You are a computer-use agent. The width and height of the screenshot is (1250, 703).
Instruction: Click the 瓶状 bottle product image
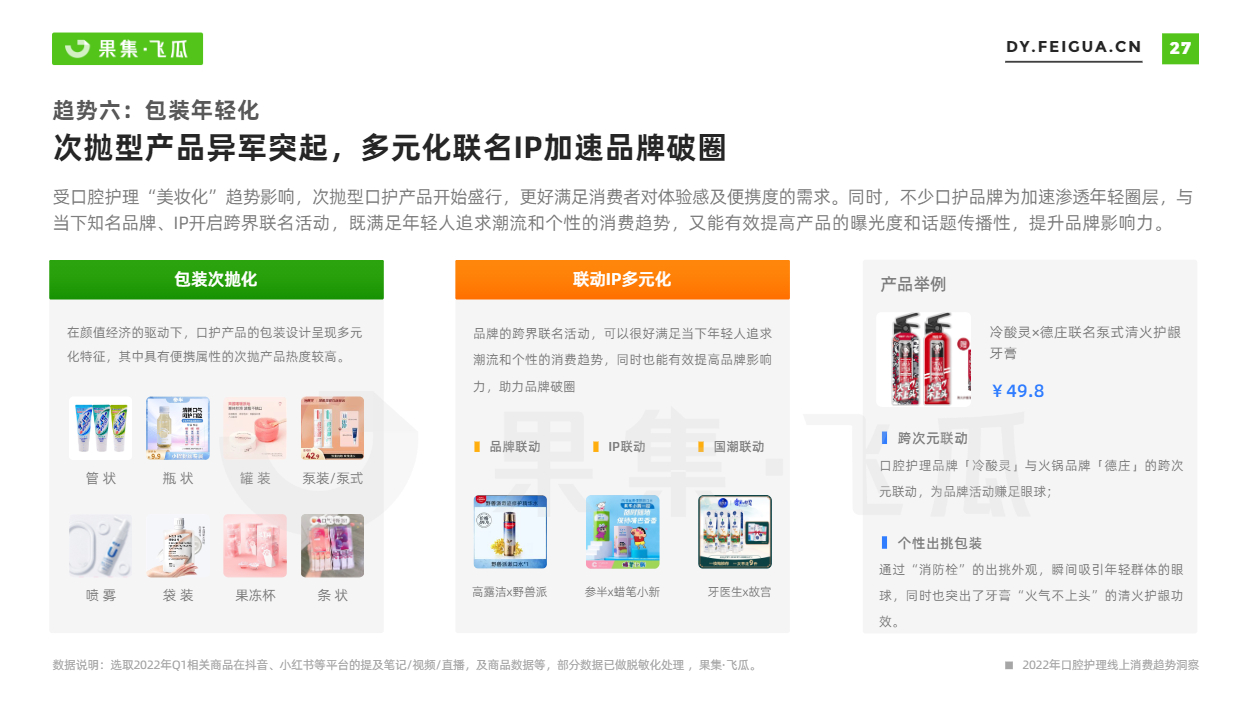178,428
